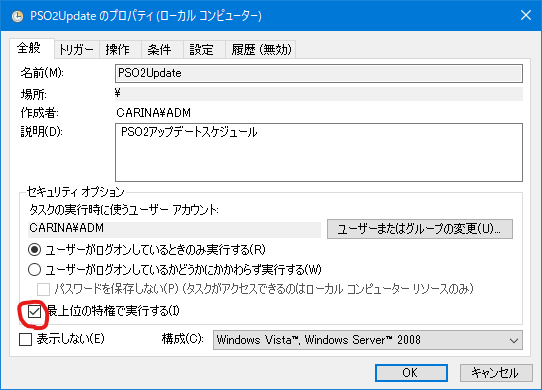Select ユーザーがログオンしているときのみ実行する radio
This screenshot has height=390, width=542.
[x=35, y=250]
